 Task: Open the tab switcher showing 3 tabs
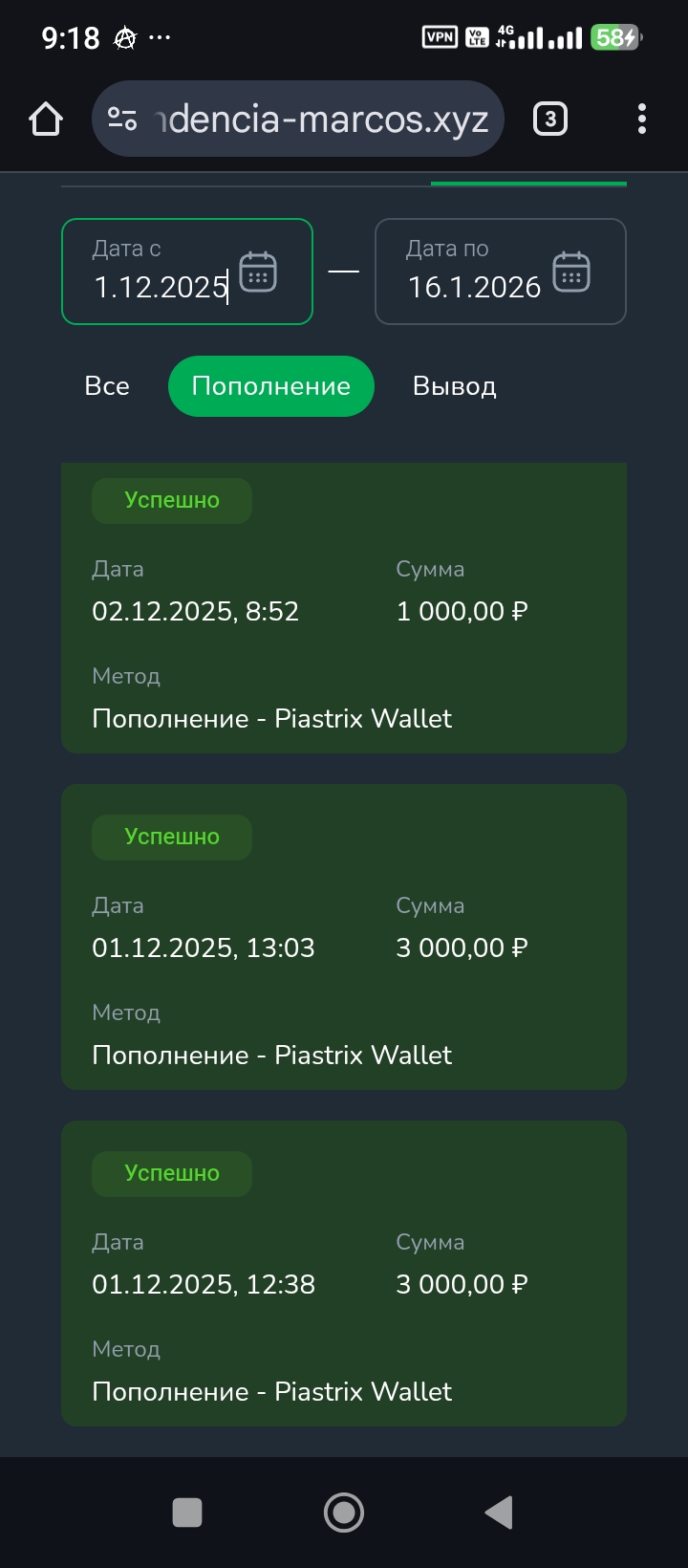coord(549,120)
